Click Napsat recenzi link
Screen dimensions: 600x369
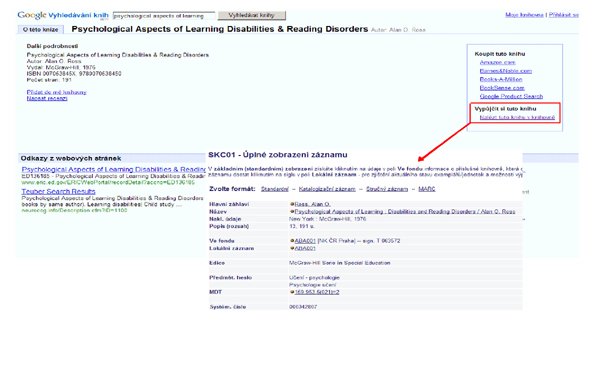(47, 98)
